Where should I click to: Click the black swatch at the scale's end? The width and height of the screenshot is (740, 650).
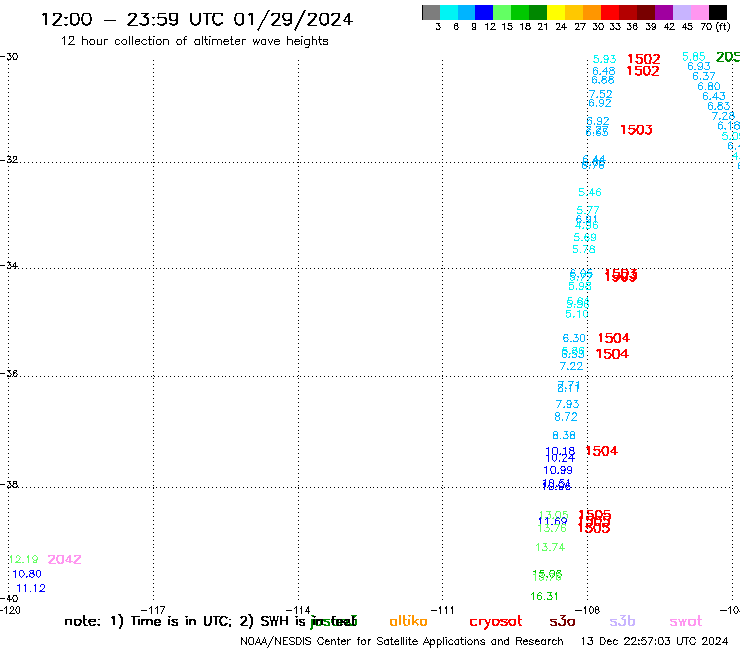(x=717, y=12)
